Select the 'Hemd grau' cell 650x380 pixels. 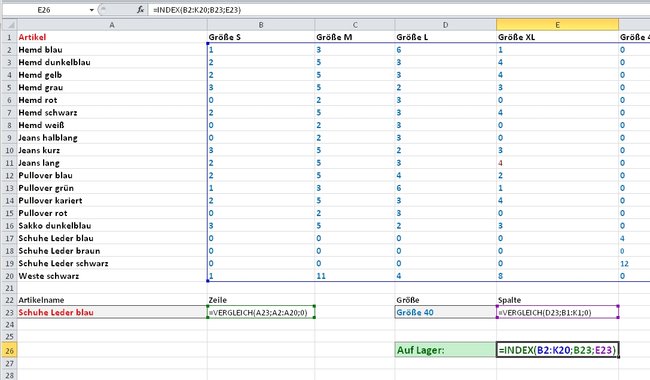coord(112,87)
